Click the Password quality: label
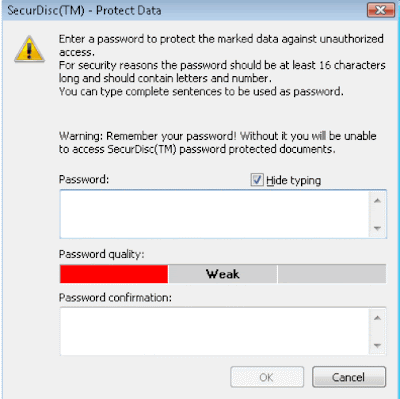 point(102,254)
